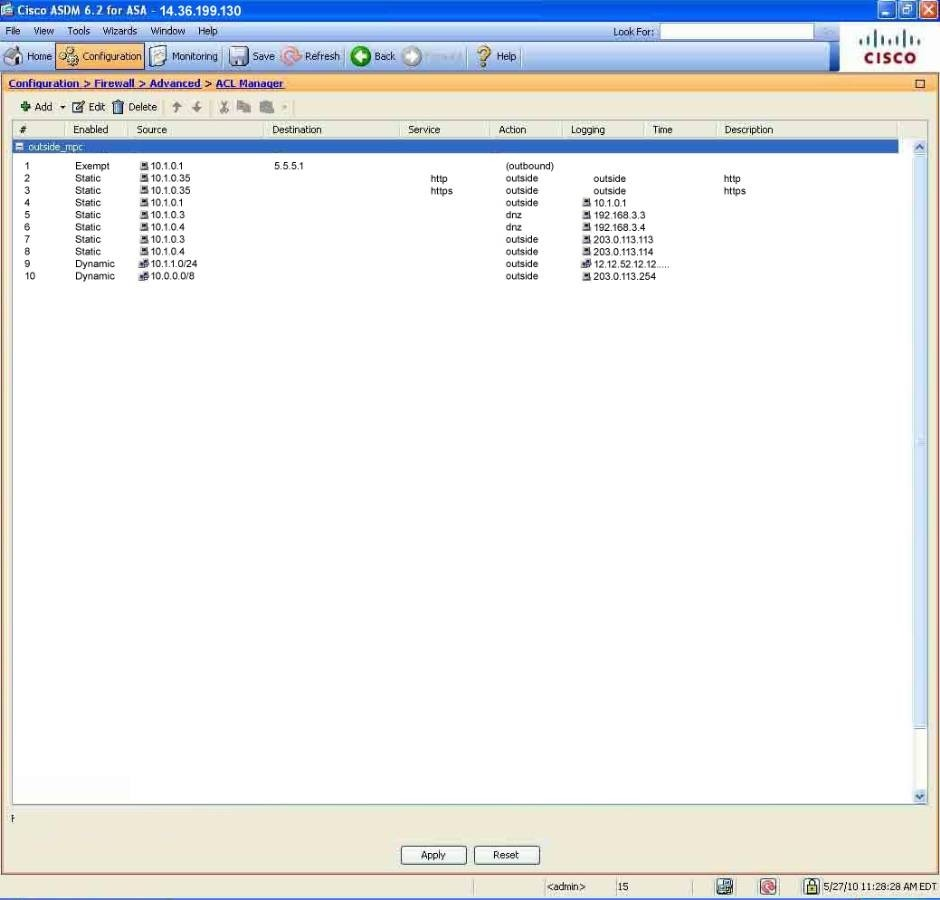Select the 203.0.113.114 entry
The image size is (940, 900).
point(623,252)
